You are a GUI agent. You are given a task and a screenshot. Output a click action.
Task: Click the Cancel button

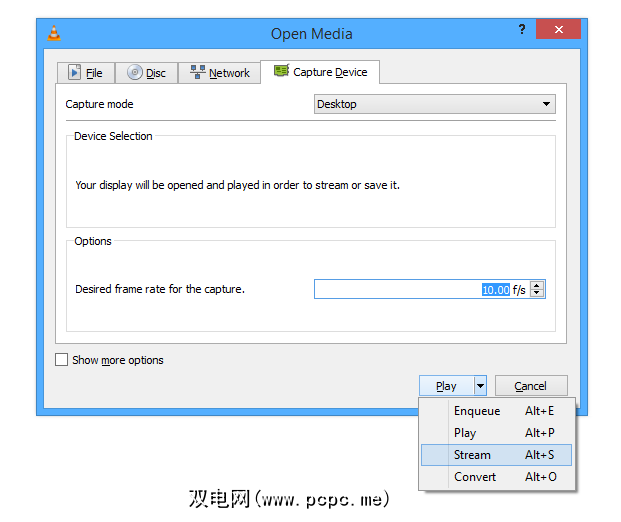pos(531,386)
